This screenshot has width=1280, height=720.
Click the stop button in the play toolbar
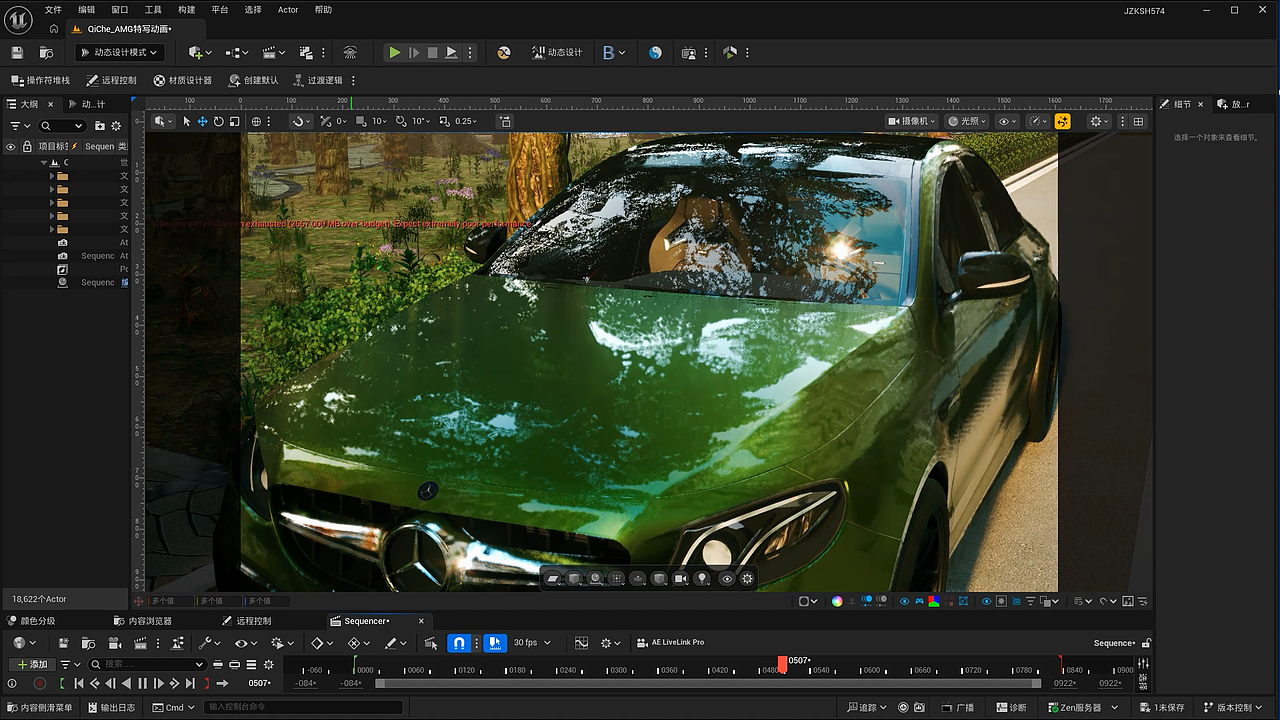pos(432,52)
